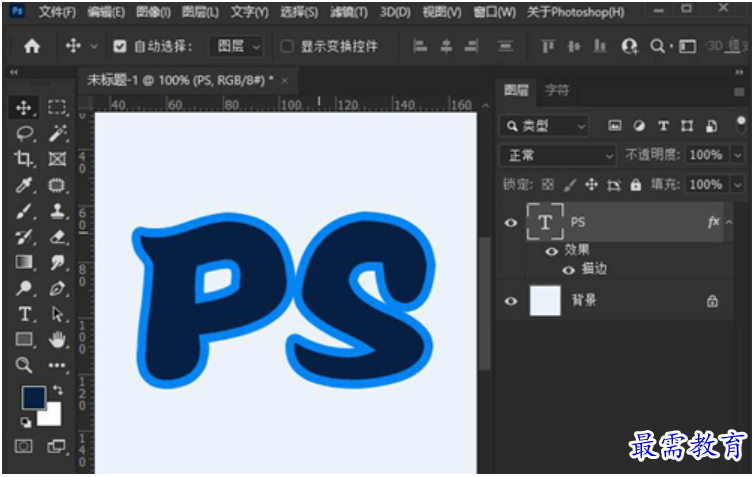Go to the Home screen
This screenshot has height=477, width=753.
(x=32, y=46)
